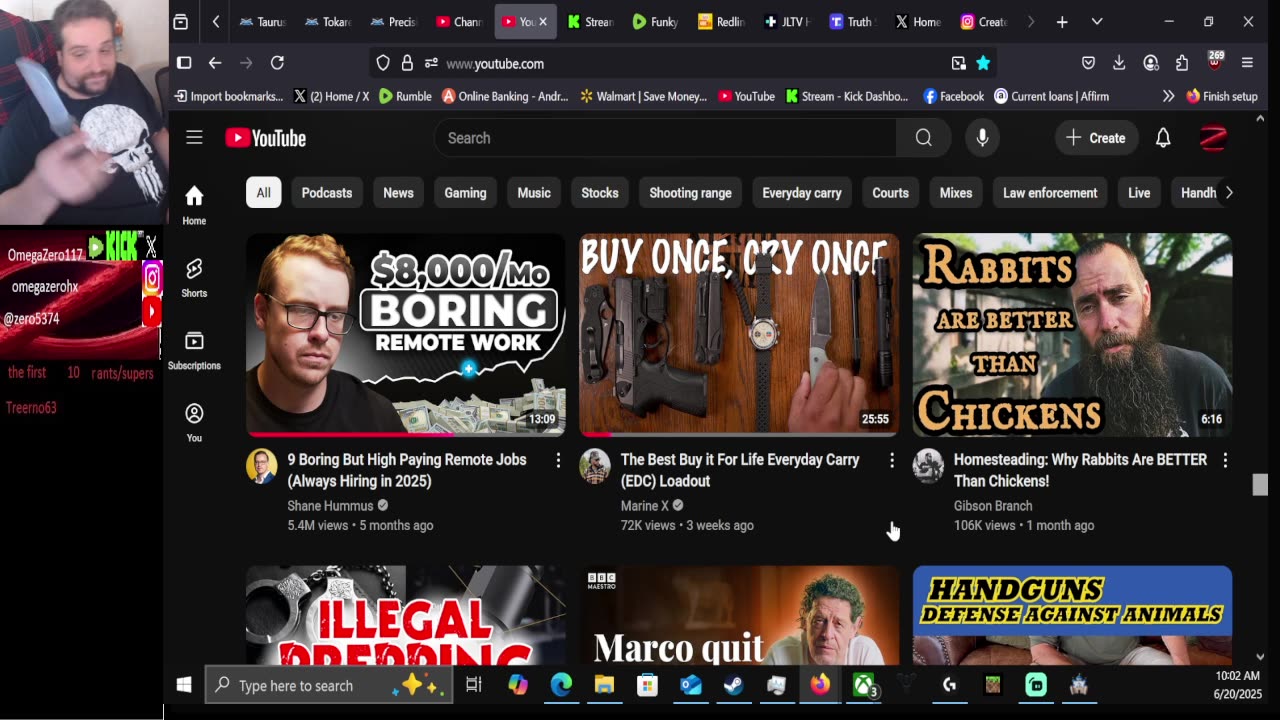Viewport: 1280px width, 720px height.
Task: Select the Everyday carry filter chip
Action: tap(802, 193)
